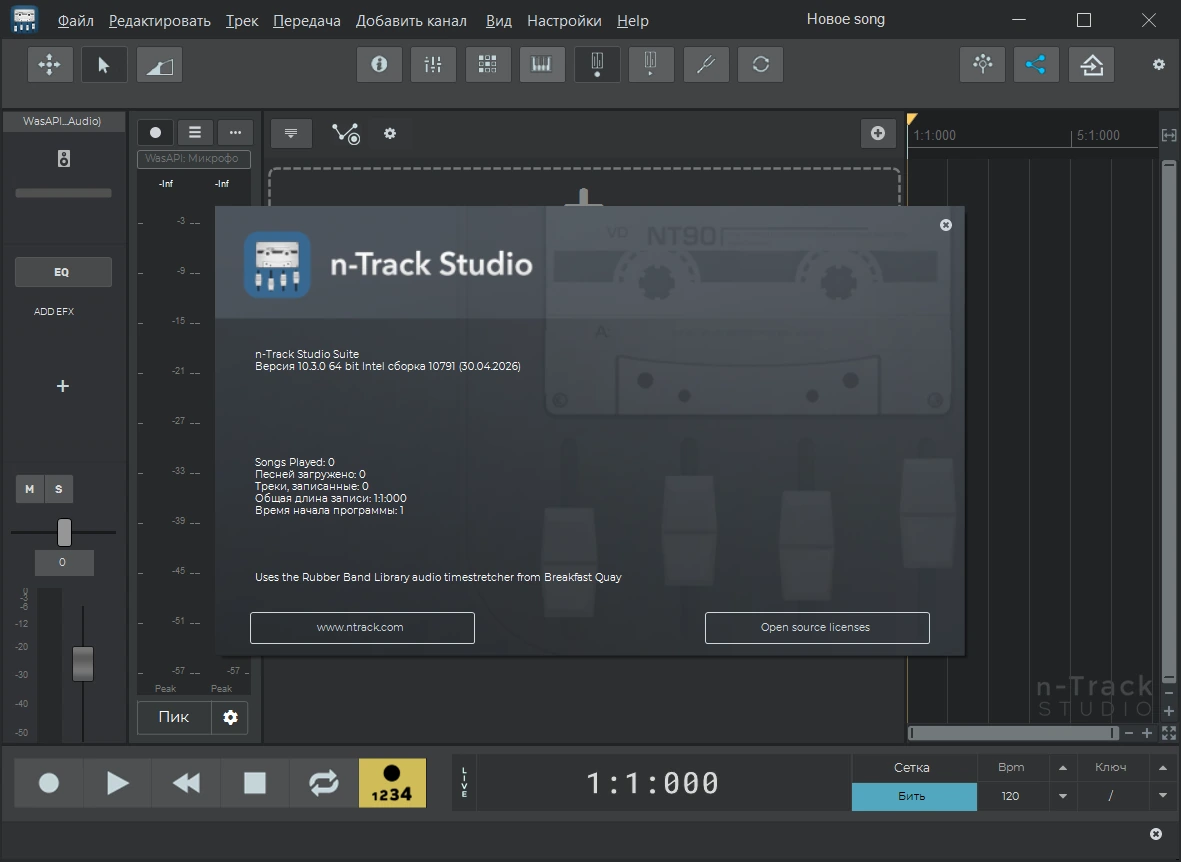The width and height of the screenshot is (1181, 862).
Task: Click the automation nodes icon
Action: click(x=346, y=133)
